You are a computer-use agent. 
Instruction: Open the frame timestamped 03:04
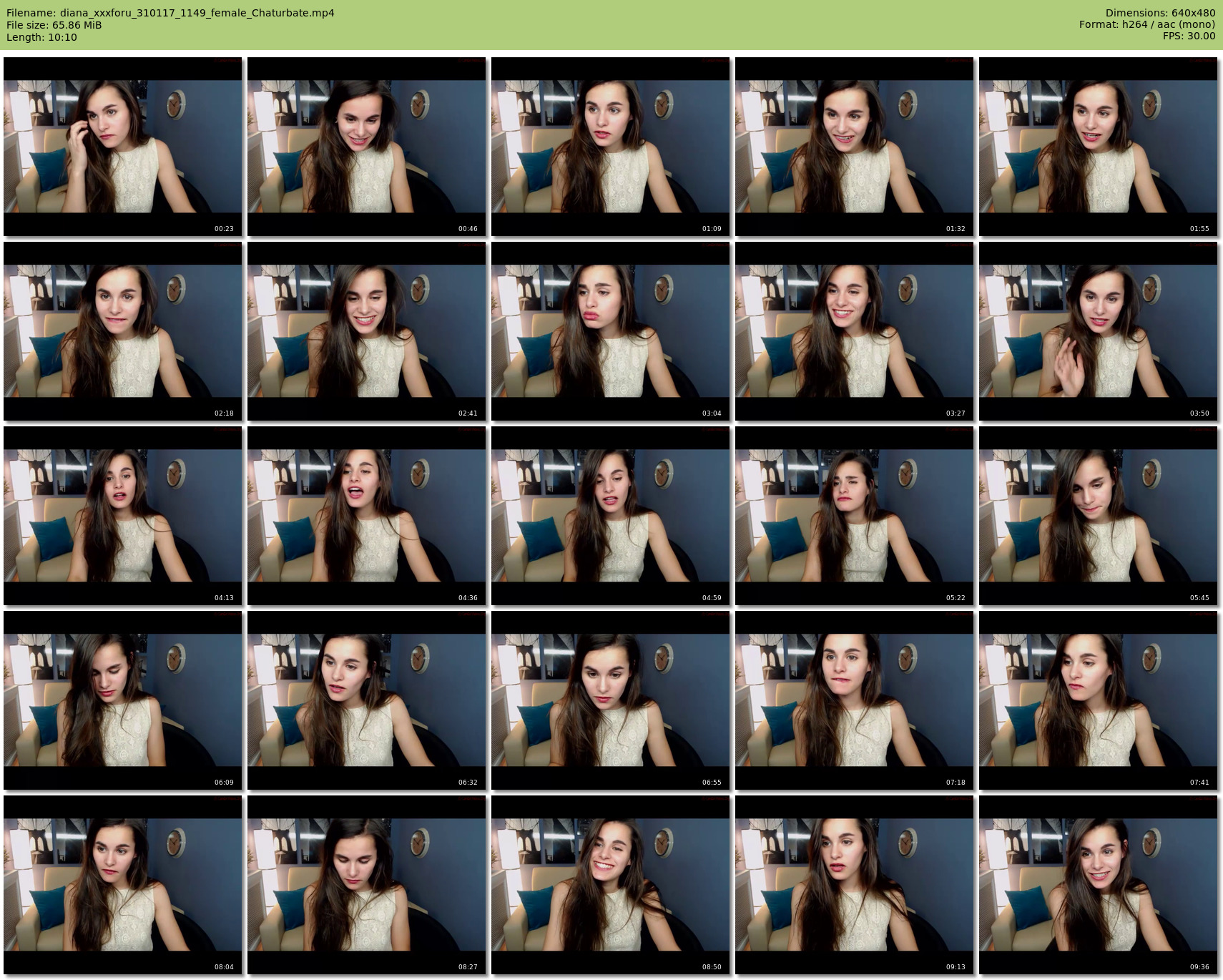[611, 331]
